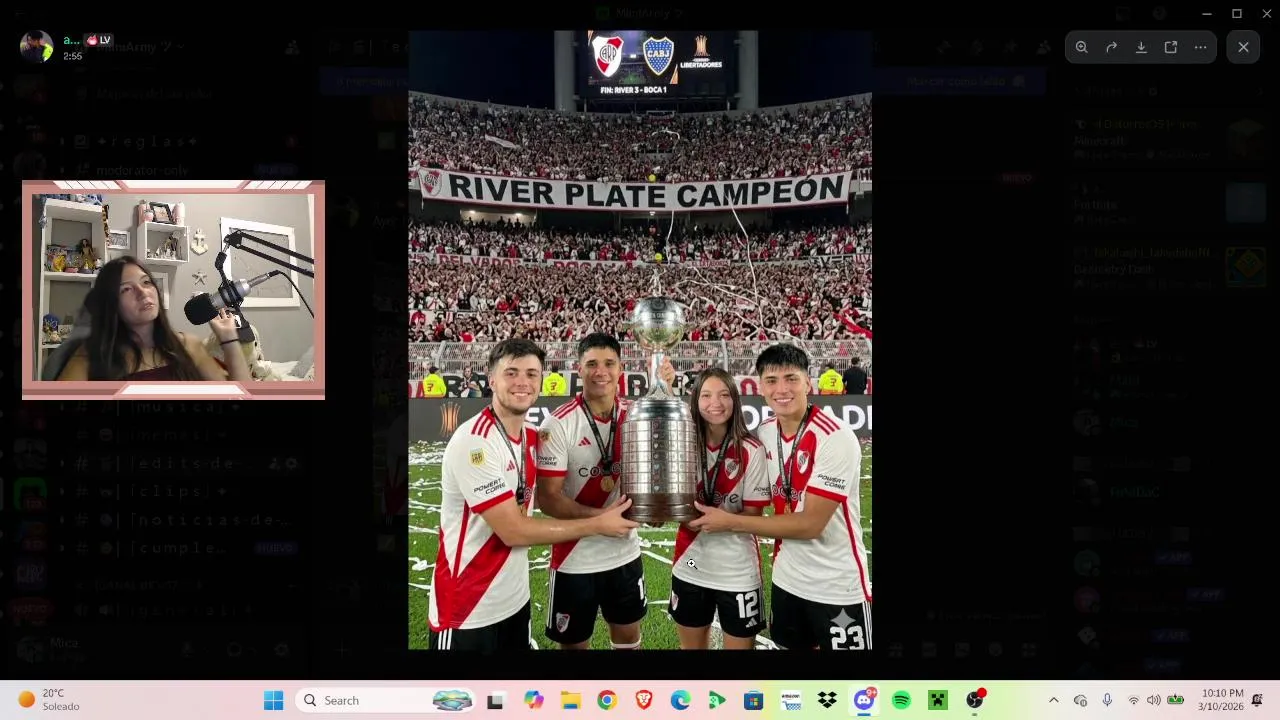Screen dimensions: 1280x720
Task: Open Microsoft Store from the taskbar
Action: pos(754,700)
